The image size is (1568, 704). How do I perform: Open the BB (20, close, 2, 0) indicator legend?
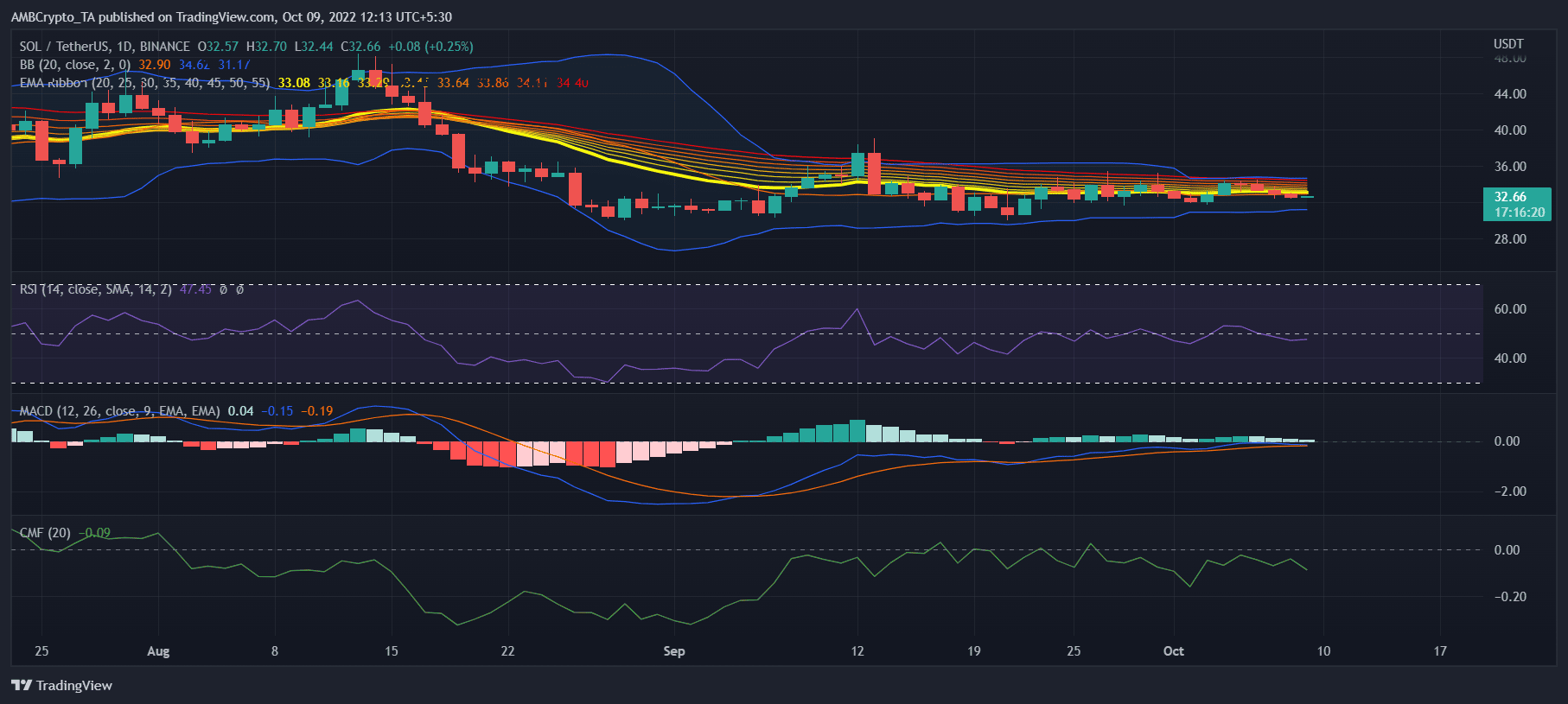75,65
